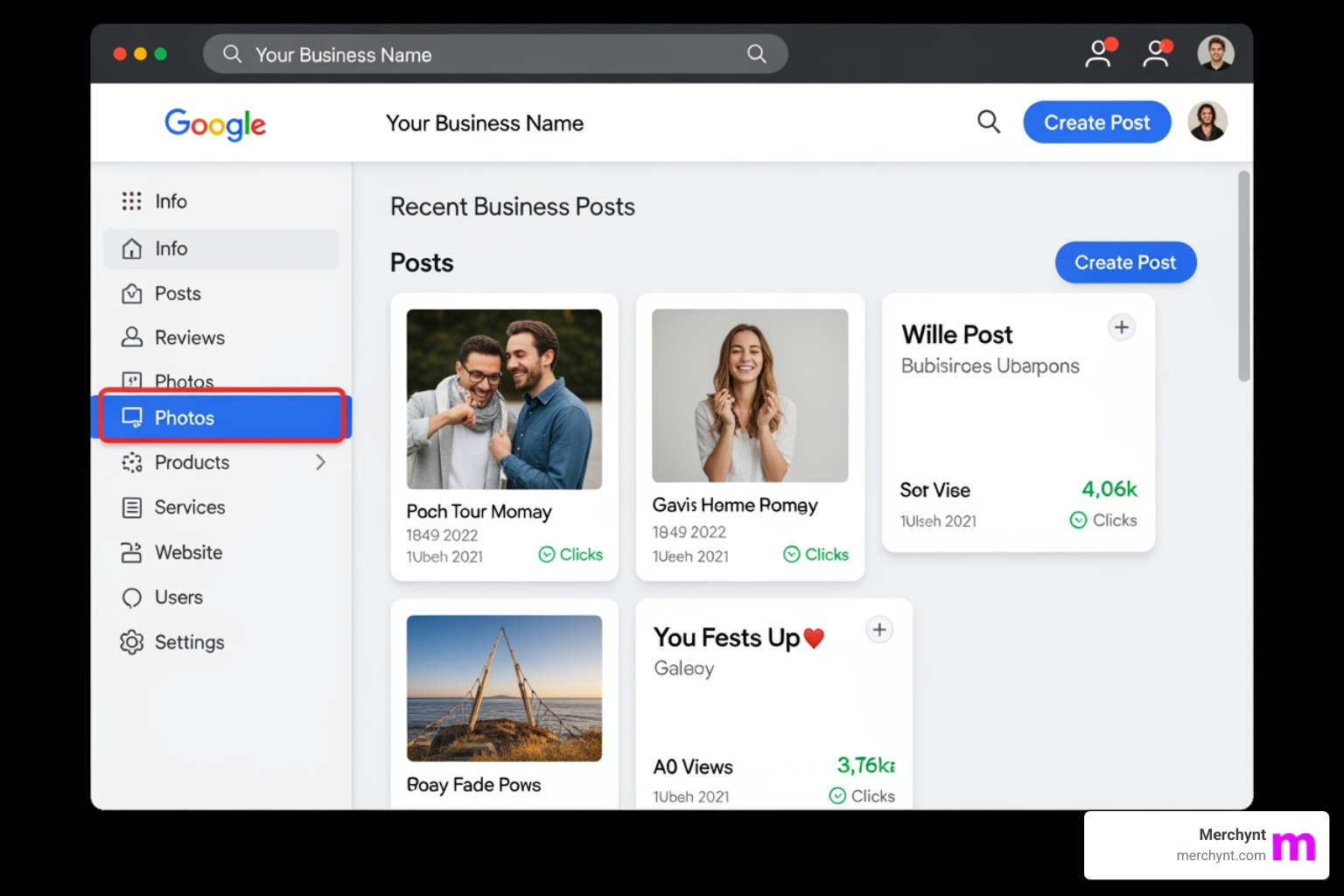
Task: Open Reviews via the person icon
Action: (x=131, y=337)
